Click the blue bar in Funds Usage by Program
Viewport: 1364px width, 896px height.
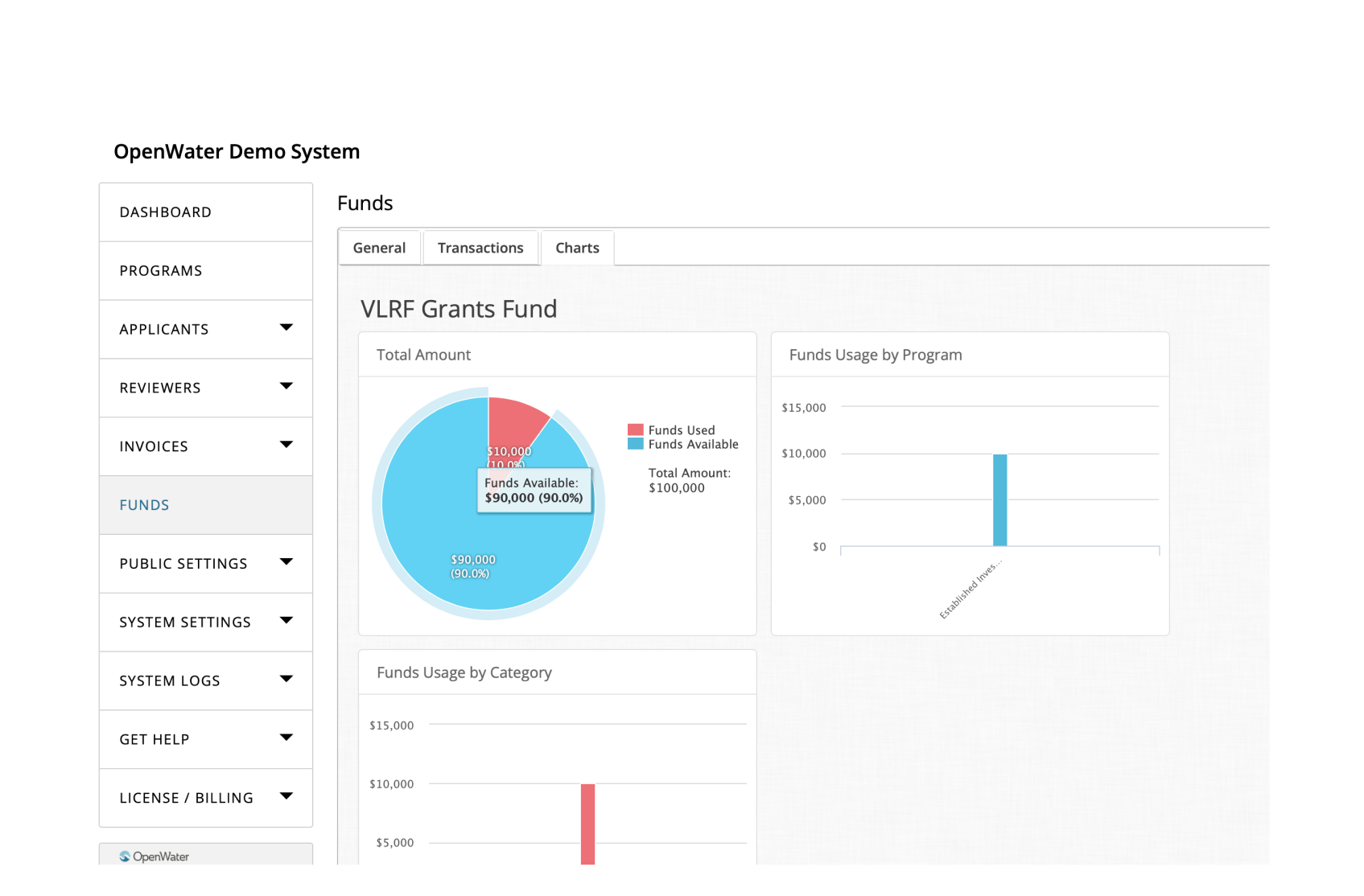coord(999,500)
